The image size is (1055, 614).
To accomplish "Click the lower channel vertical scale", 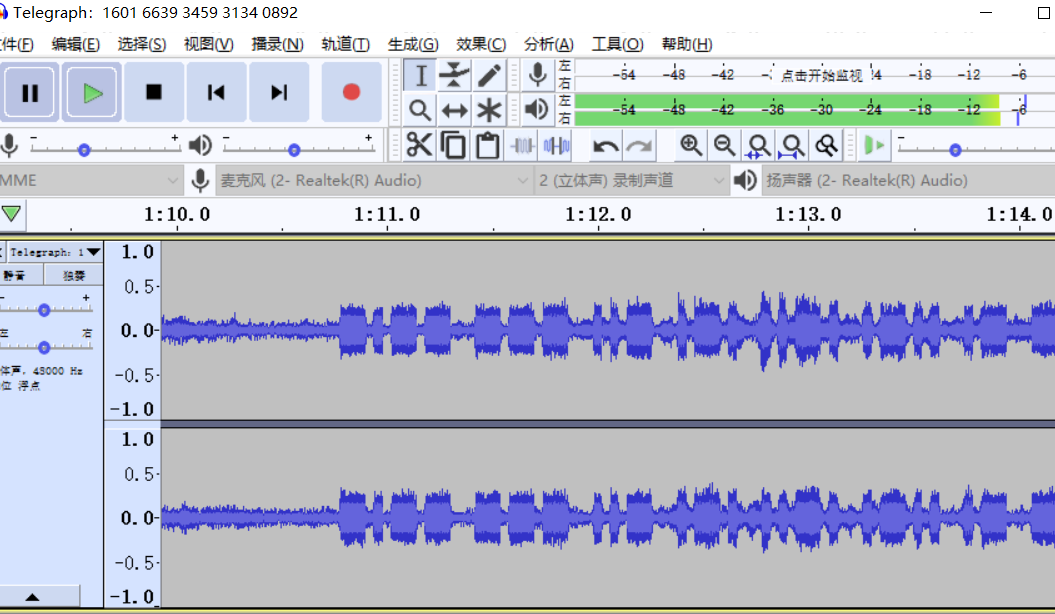I will coord(133,518).
